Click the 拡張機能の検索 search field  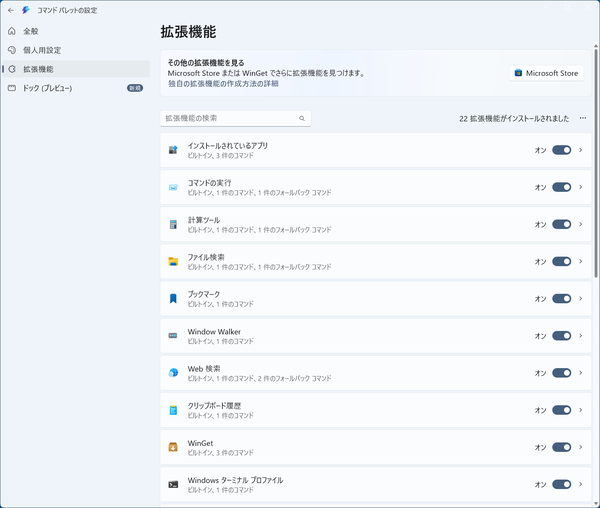coord(235,119)
